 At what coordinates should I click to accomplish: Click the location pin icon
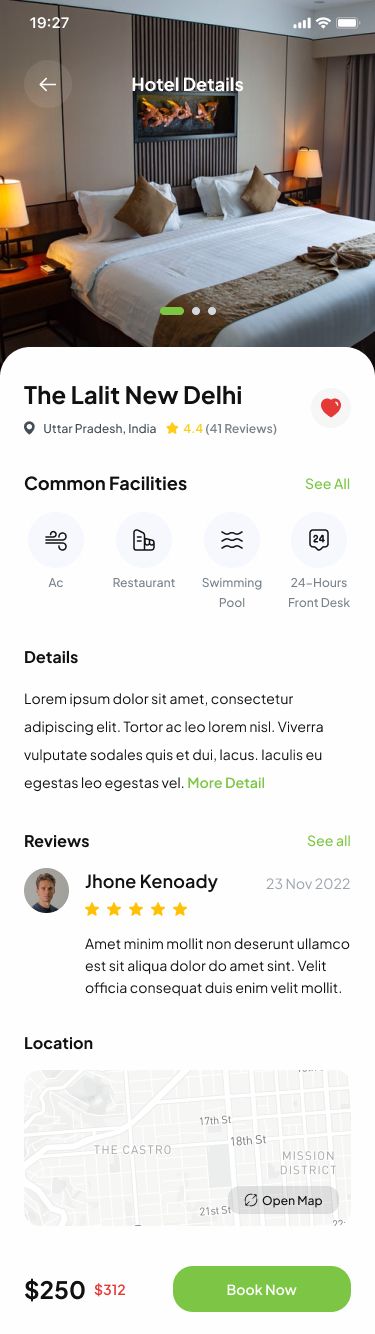click(30, 428)
